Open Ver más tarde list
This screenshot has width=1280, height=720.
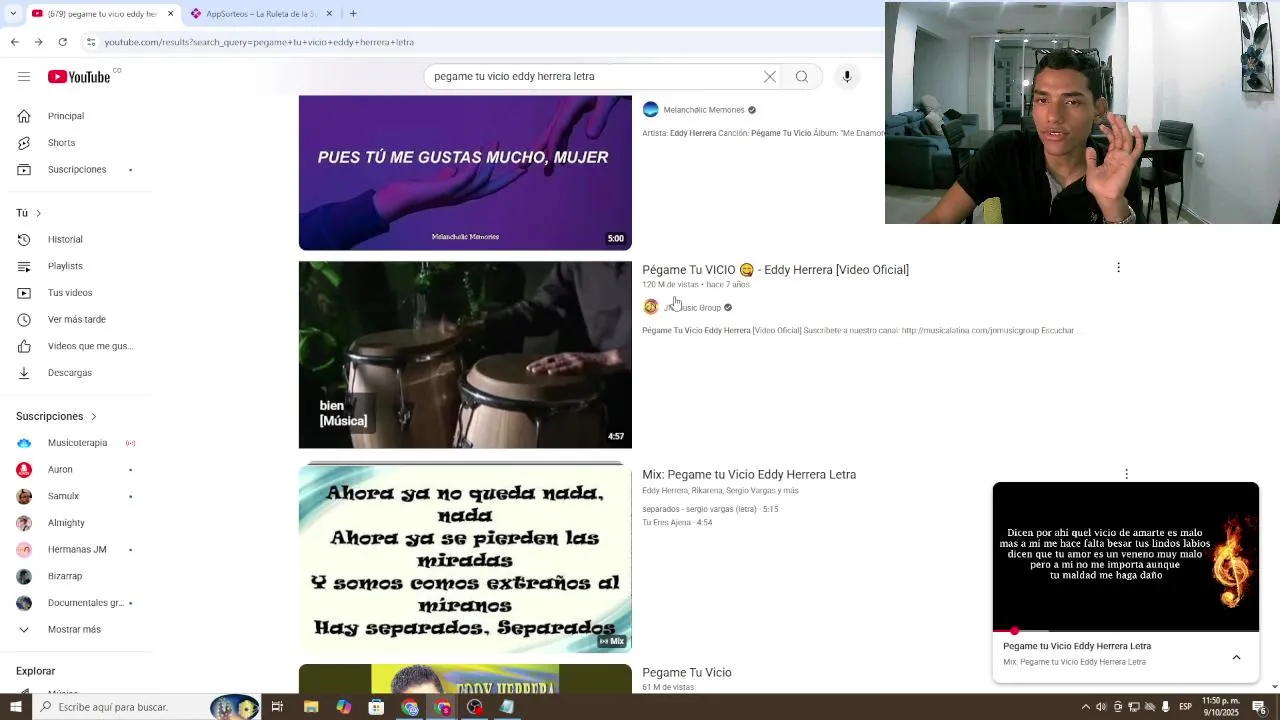pos(76,320)
